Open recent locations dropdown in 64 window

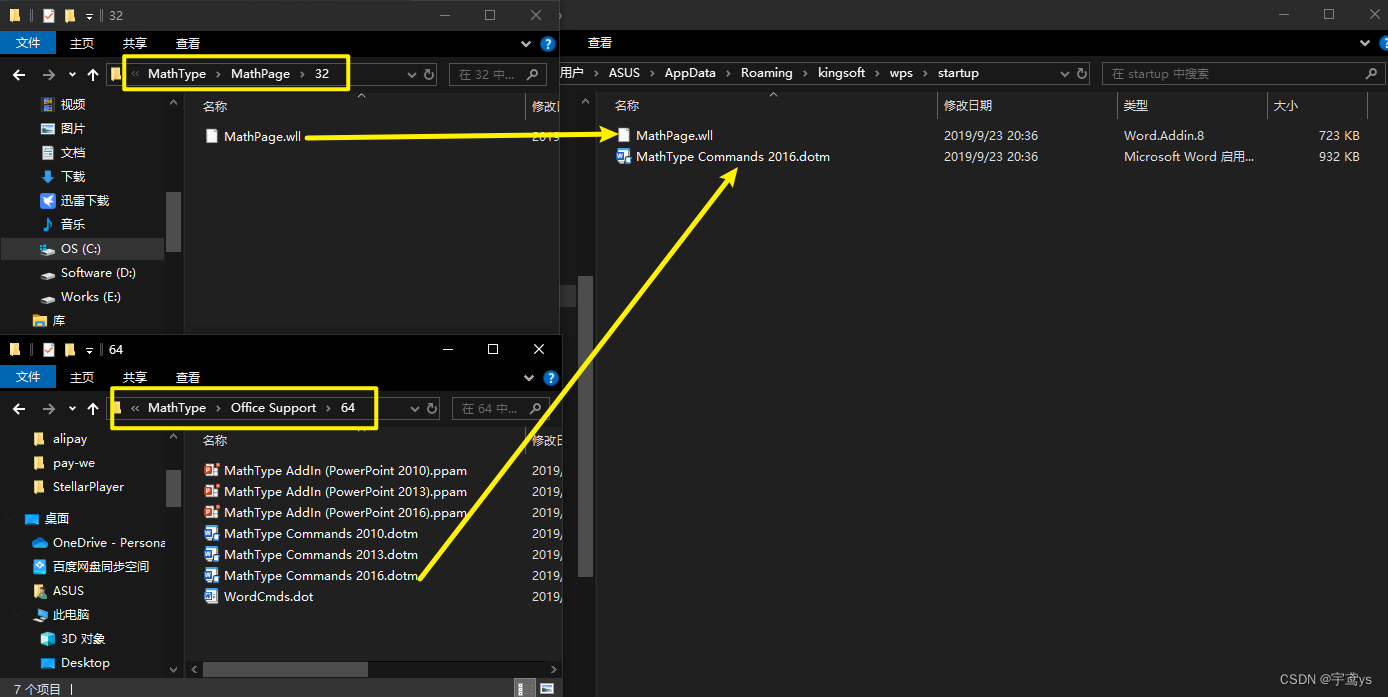coord(72,409)
